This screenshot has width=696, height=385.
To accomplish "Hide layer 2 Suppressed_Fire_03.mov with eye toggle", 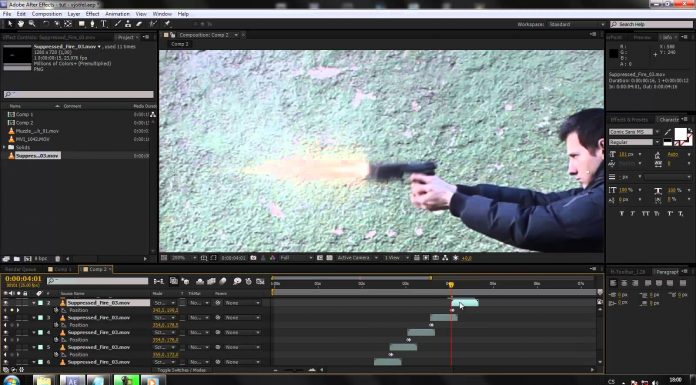I will click(6, 303).
